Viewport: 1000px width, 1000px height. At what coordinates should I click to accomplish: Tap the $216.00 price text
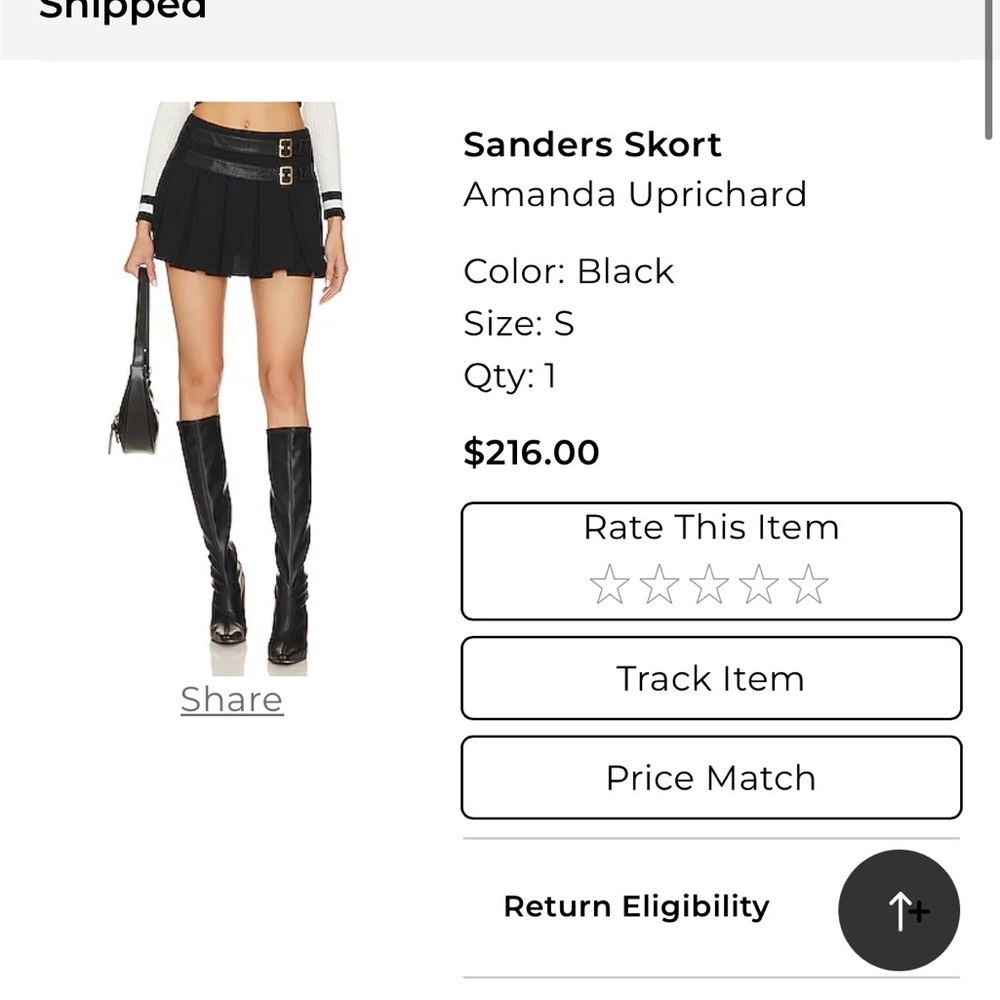tap(531, 452)
